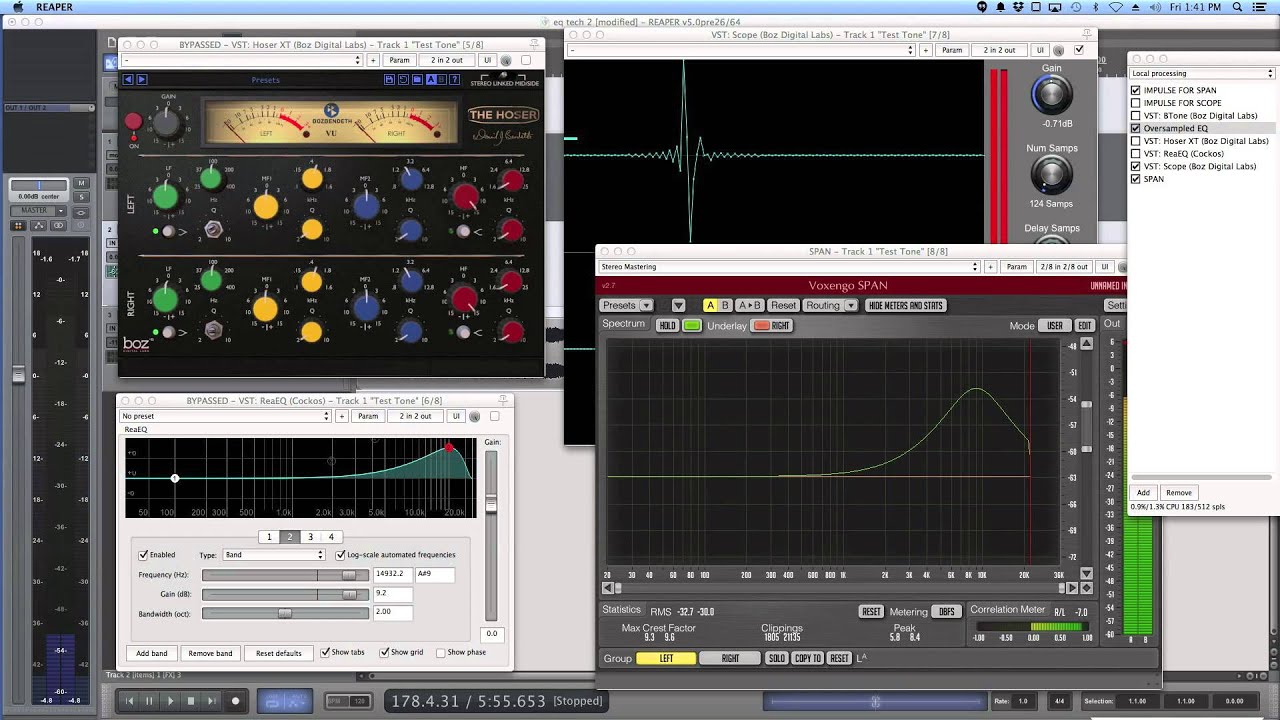Image resolution: width=1280 pixels, height=720 pixels.
Task: Toggle Log-scale automated frequencies checkbox
Action: click(341, 554)
